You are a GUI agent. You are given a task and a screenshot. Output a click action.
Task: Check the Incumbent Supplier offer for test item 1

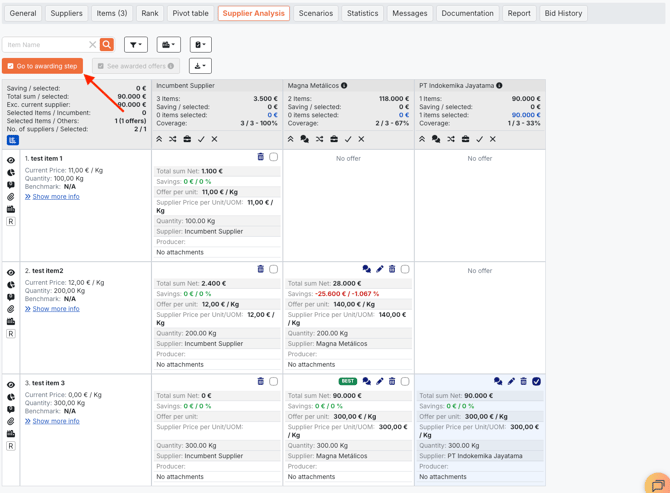(274, 157)
